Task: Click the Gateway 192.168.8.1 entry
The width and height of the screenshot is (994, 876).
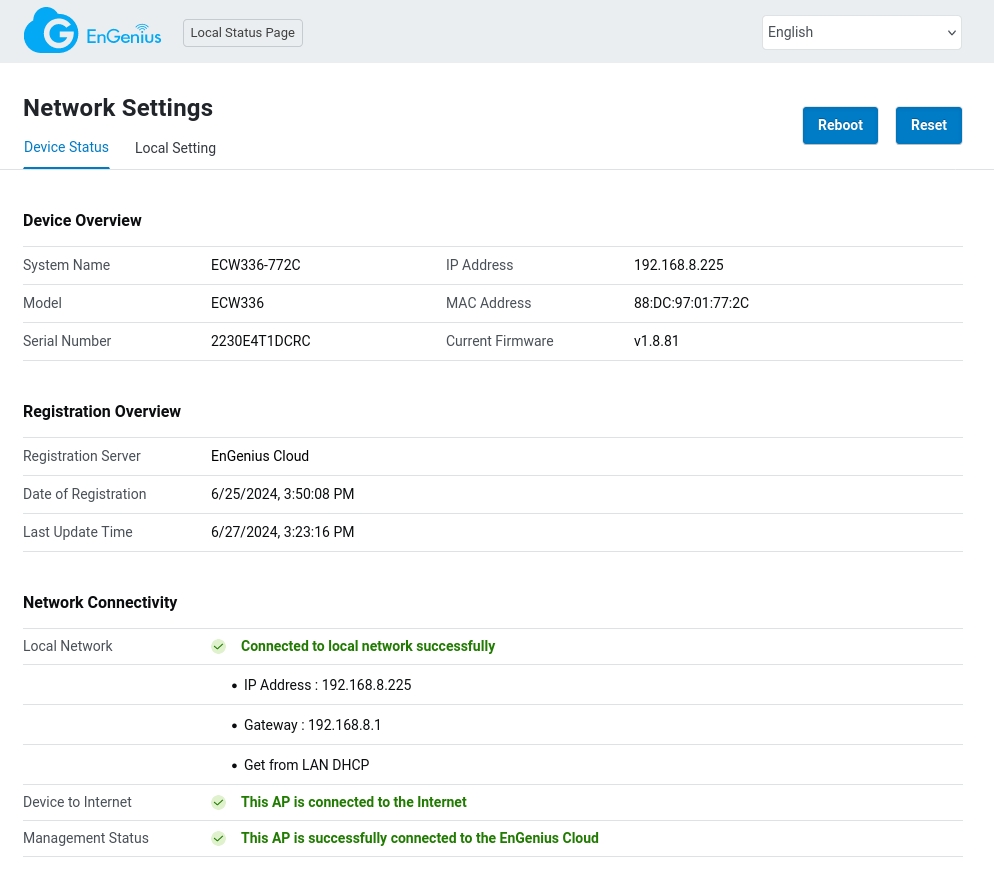Action: 312,726
